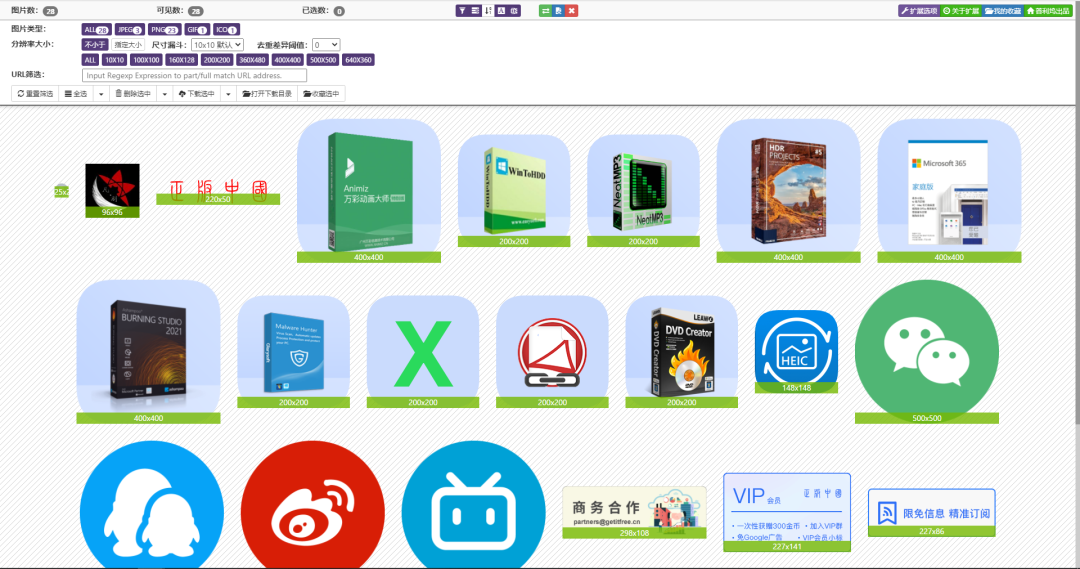The height and width of the screenshot is (569, 1080).
Task: Open 扩展选项 extension options
Action: 919,11
